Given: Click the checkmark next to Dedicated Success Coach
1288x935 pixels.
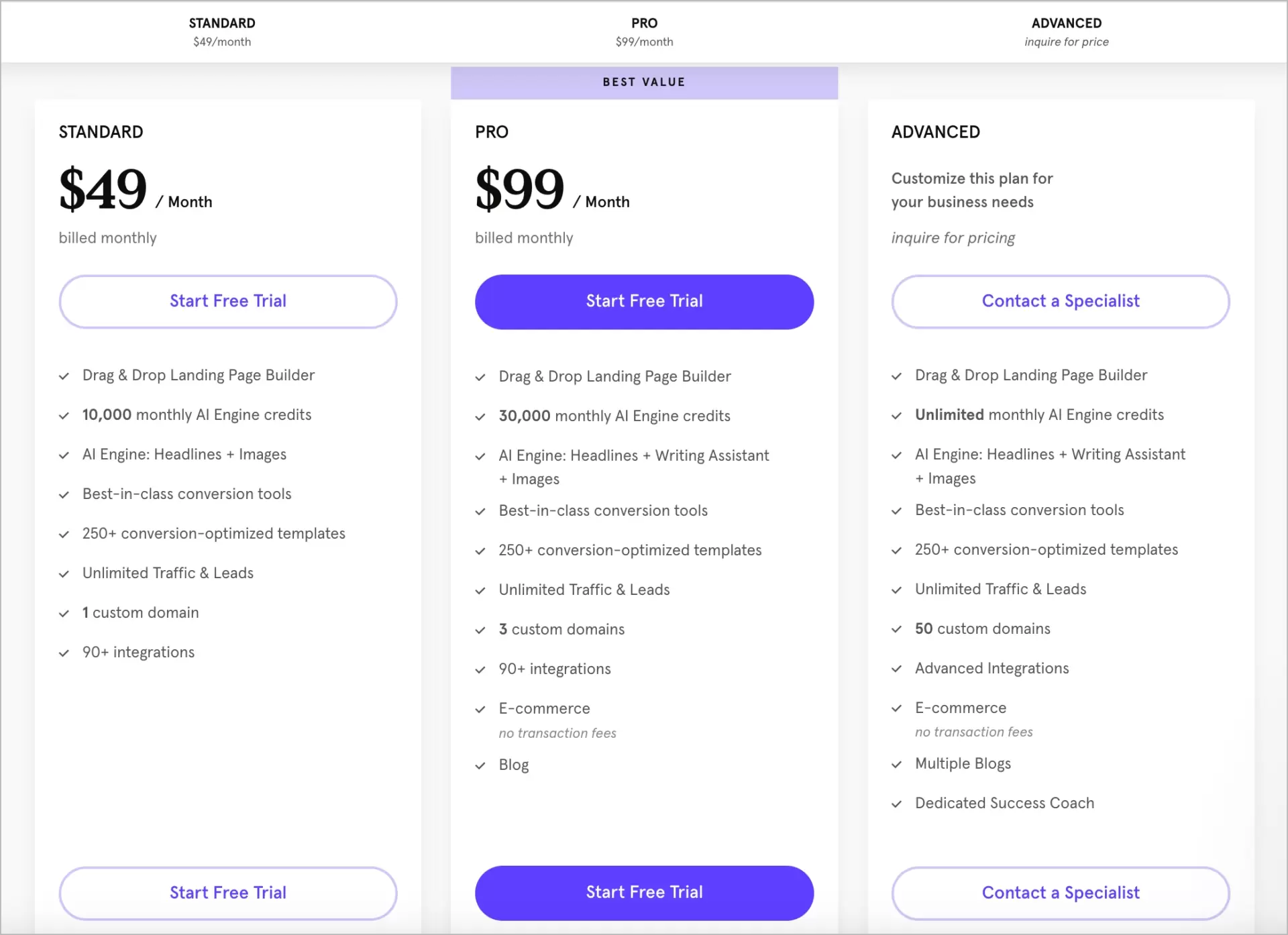Looking at the screenshot, I should pyautogui.click(x=897, y=804).
